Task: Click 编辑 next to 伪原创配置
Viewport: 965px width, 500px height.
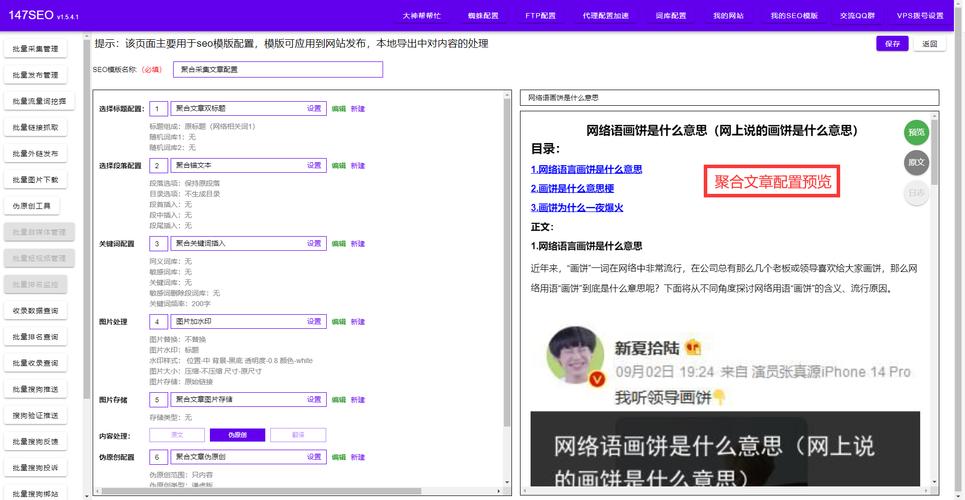Action: 338,458
